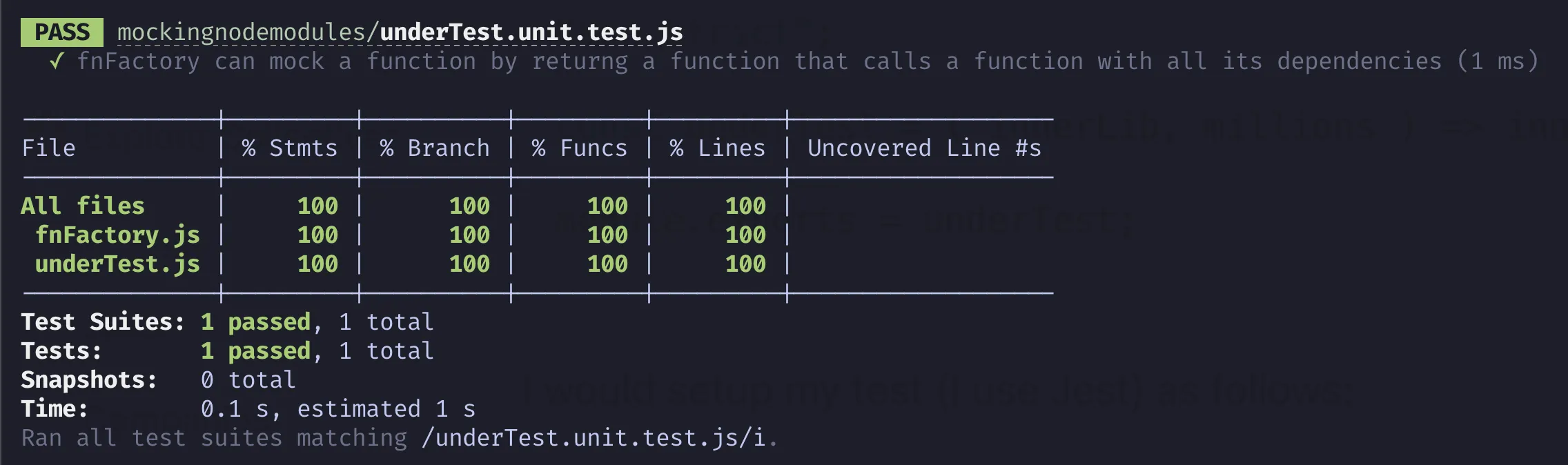
Task: Click the % Stmts column header
Action: tap(290, 148)
